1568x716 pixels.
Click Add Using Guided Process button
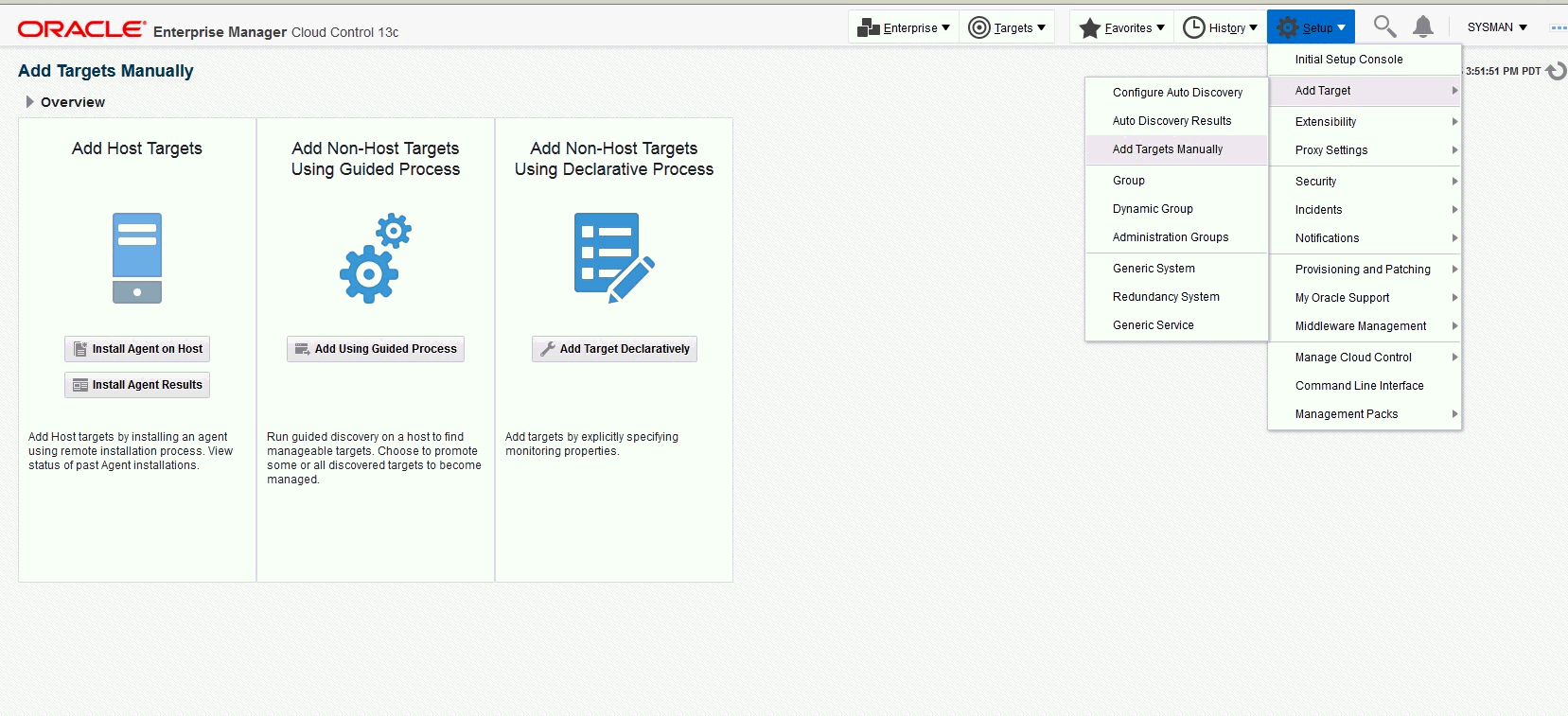(376, 349)
